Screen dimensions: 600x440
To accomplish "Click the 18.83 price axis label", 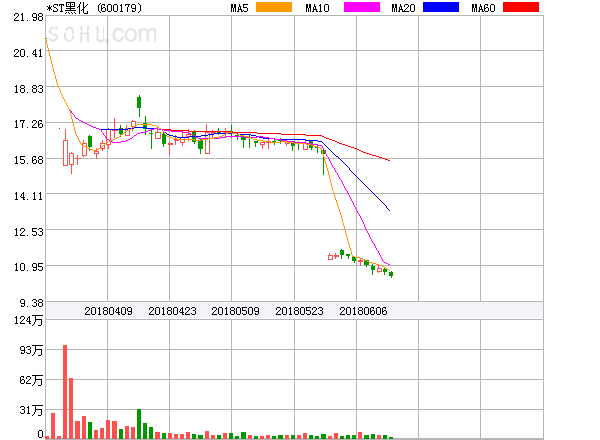I will point(28,89).
